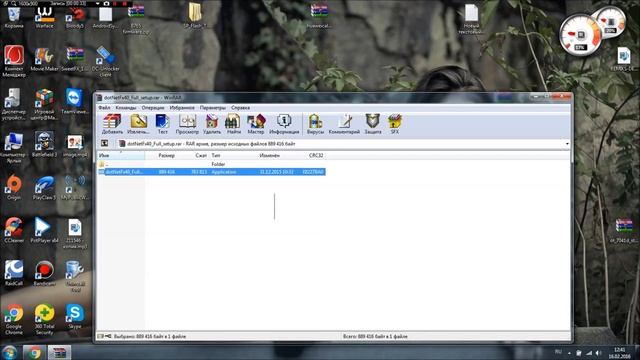This screenshot has height=360, width=640.
Task: Open the Команды menu
Action: coord(126,108)
